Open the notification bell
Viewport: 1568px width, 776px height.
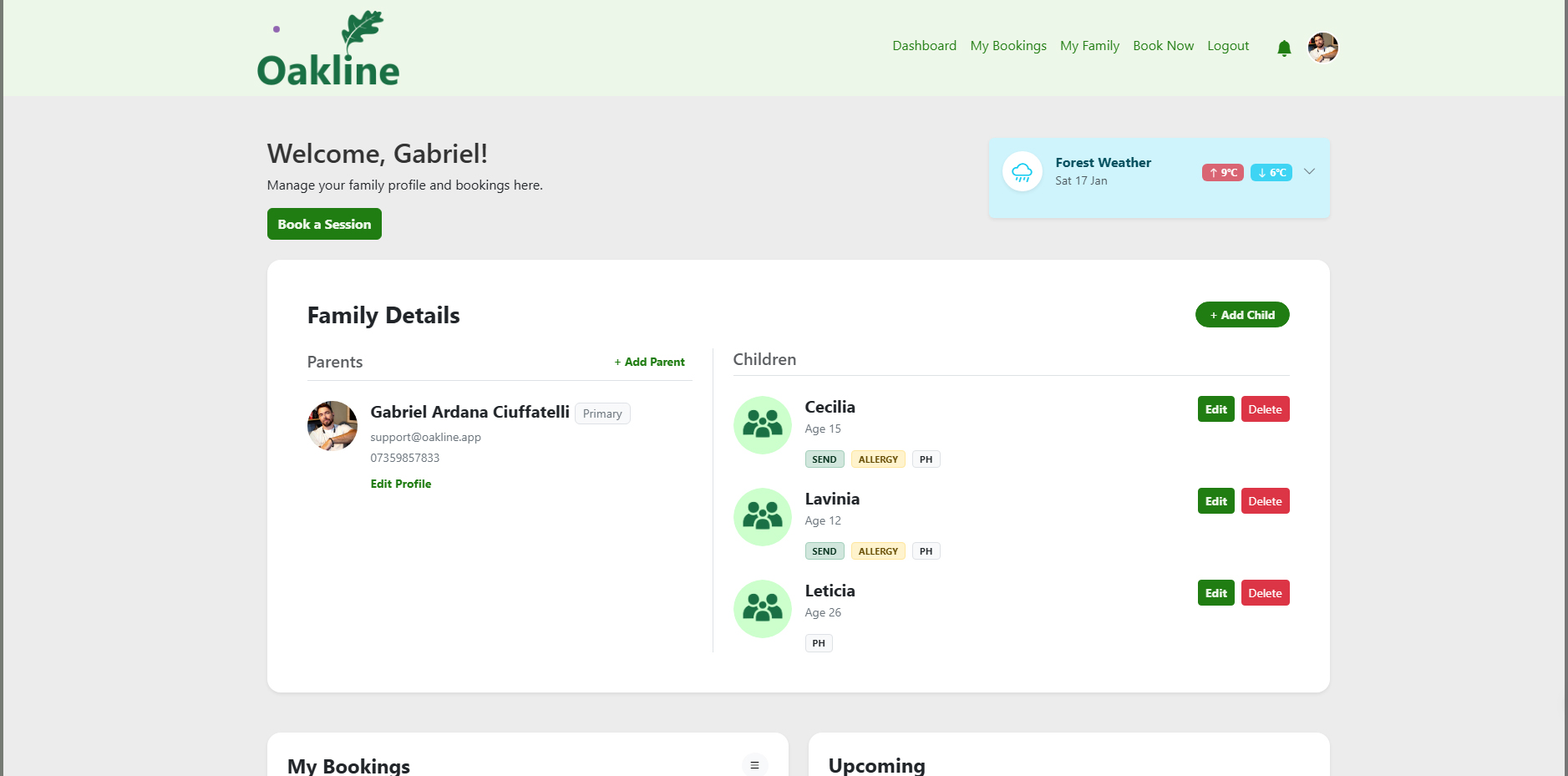(1283, 48)
